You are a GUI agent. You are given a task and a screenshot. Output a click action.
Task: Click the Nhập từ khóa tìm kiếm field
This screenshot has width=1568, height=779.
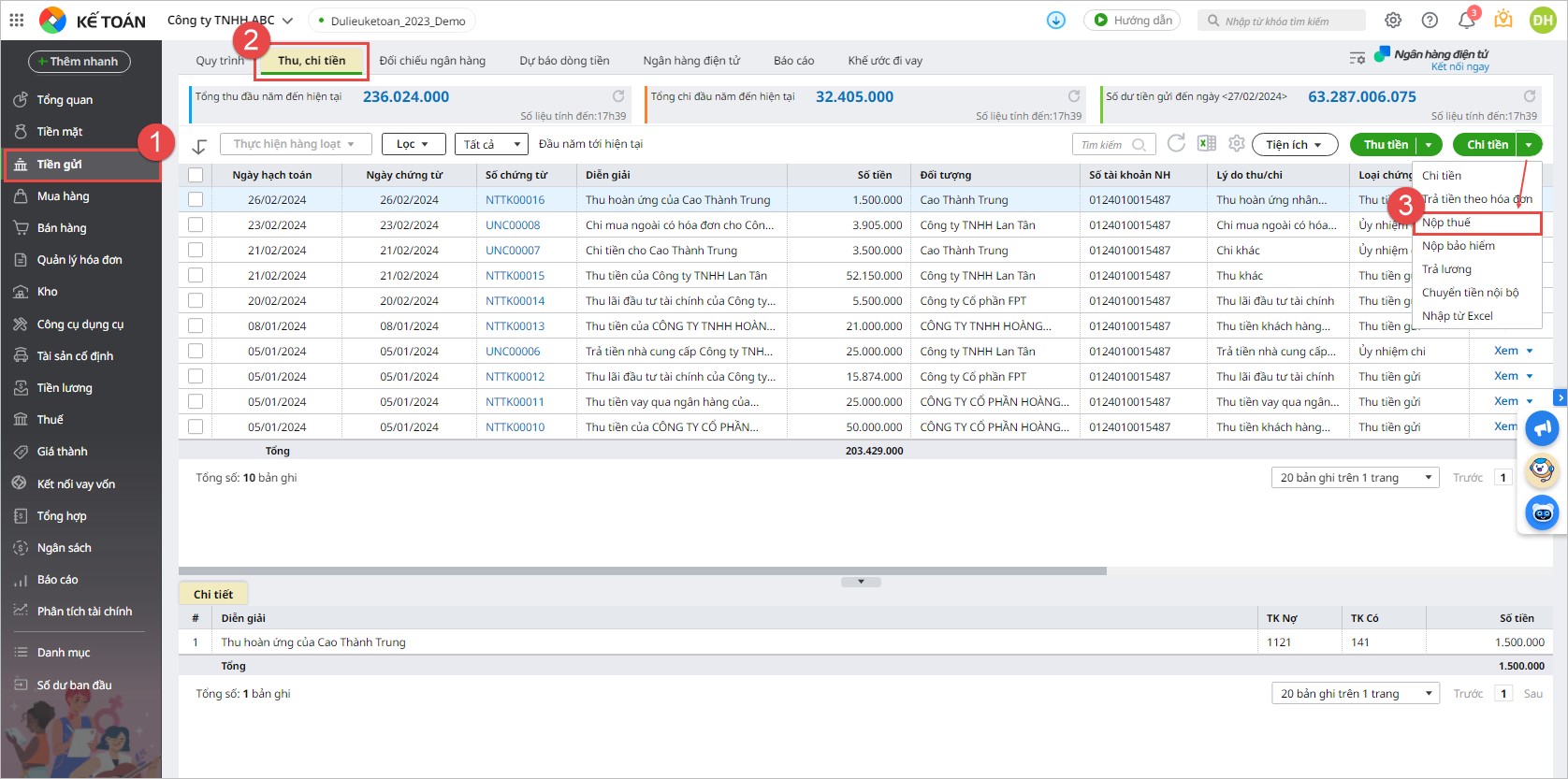(x=1282, y=21)
